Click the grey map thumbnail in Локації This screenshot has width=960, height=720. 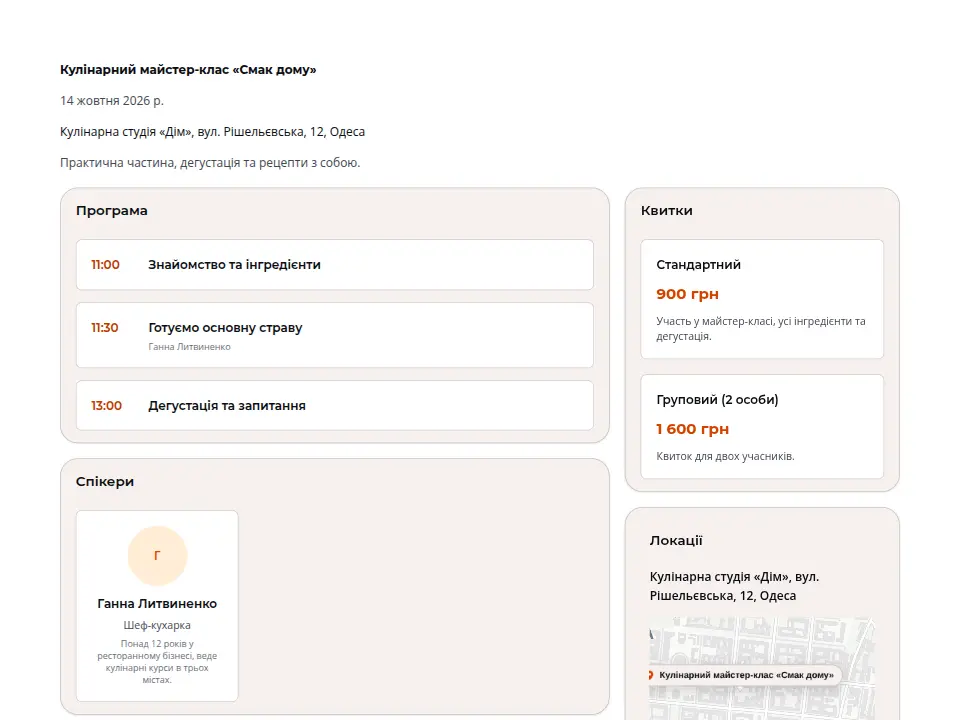pyautogui.click(x=762, y=669)
